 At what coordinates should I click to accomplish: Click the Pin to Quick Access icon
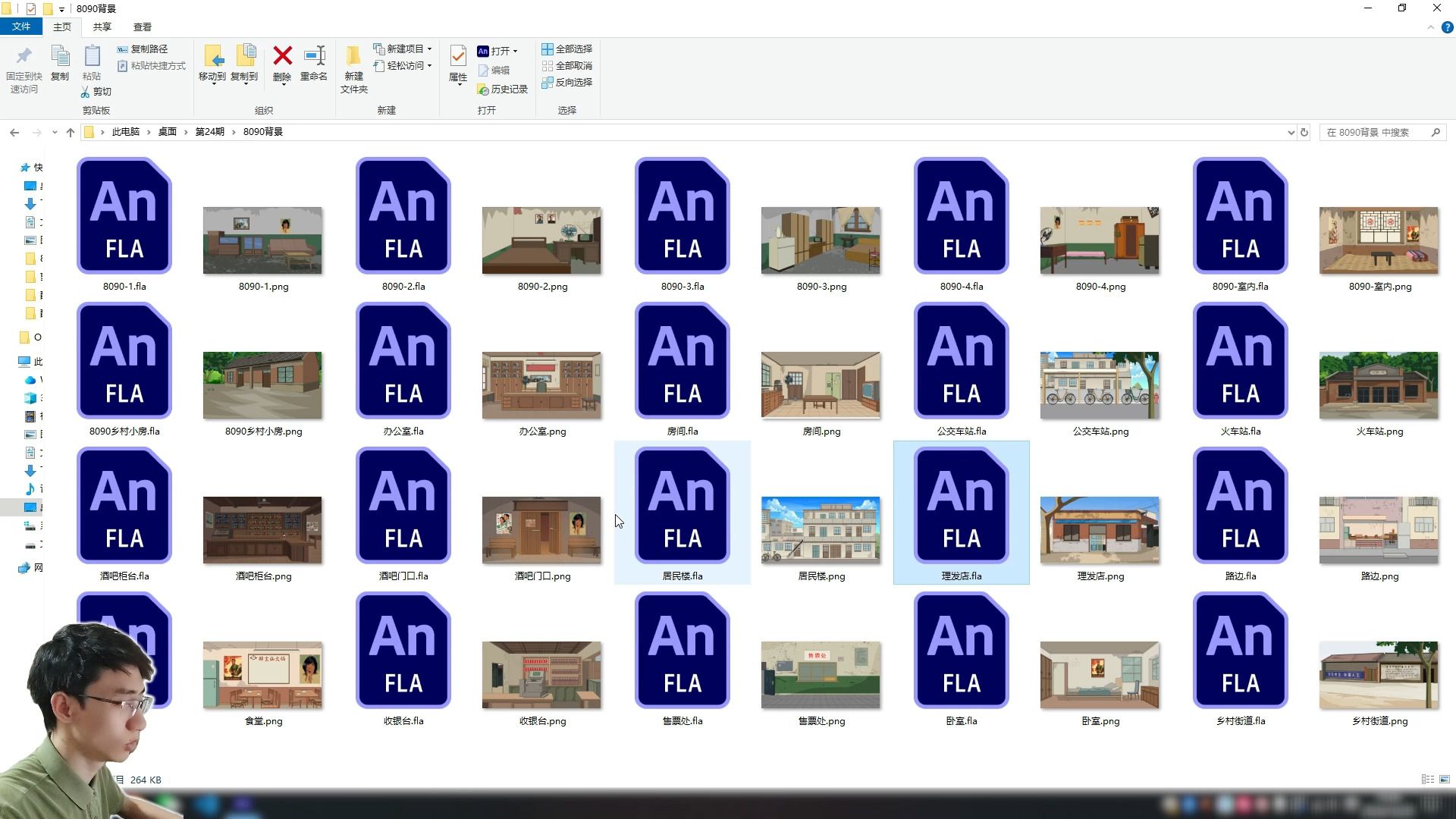(24, 57)
